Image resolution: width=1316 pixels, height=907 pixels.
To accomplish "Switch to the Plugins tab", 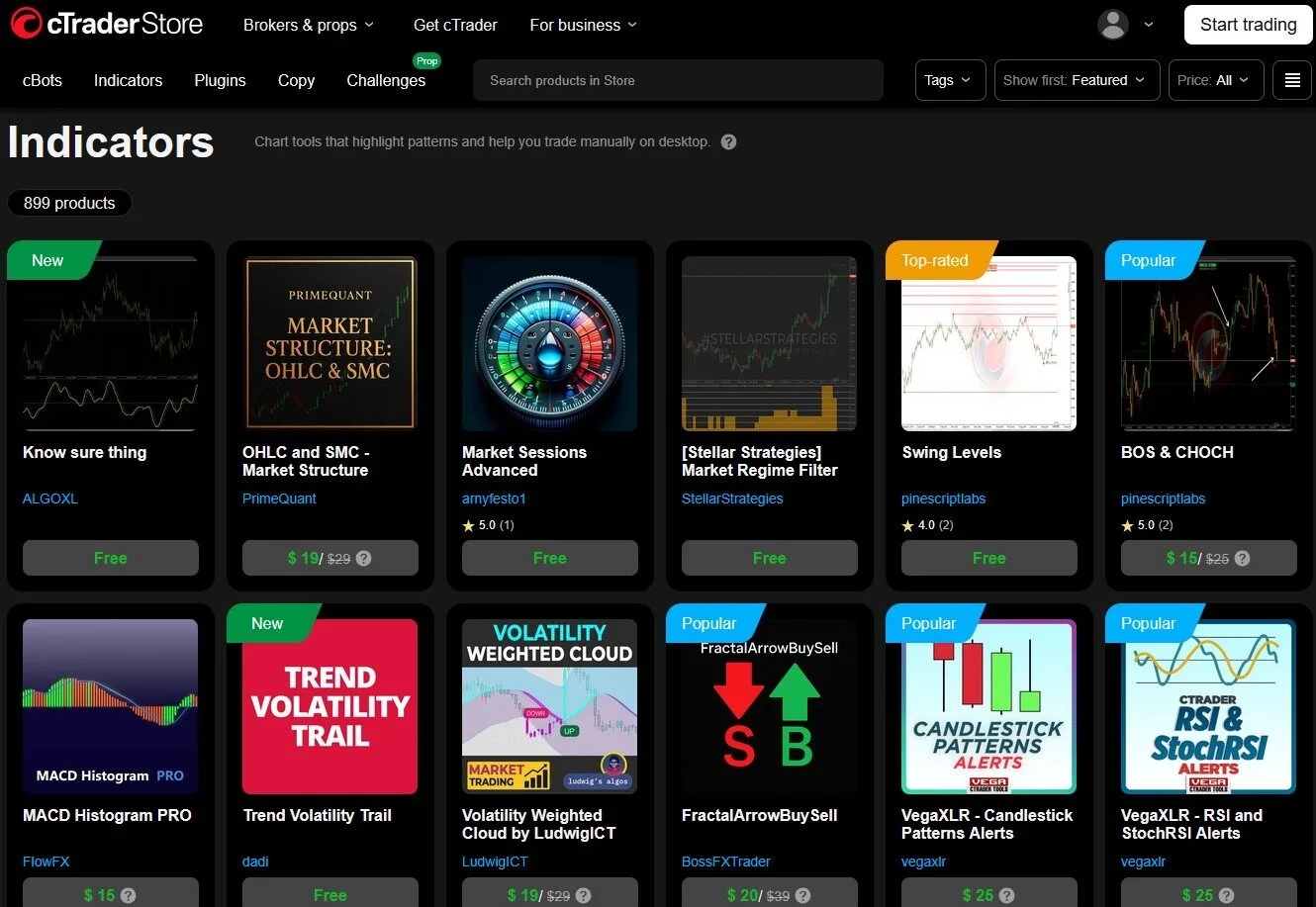I will pos(220,80).
